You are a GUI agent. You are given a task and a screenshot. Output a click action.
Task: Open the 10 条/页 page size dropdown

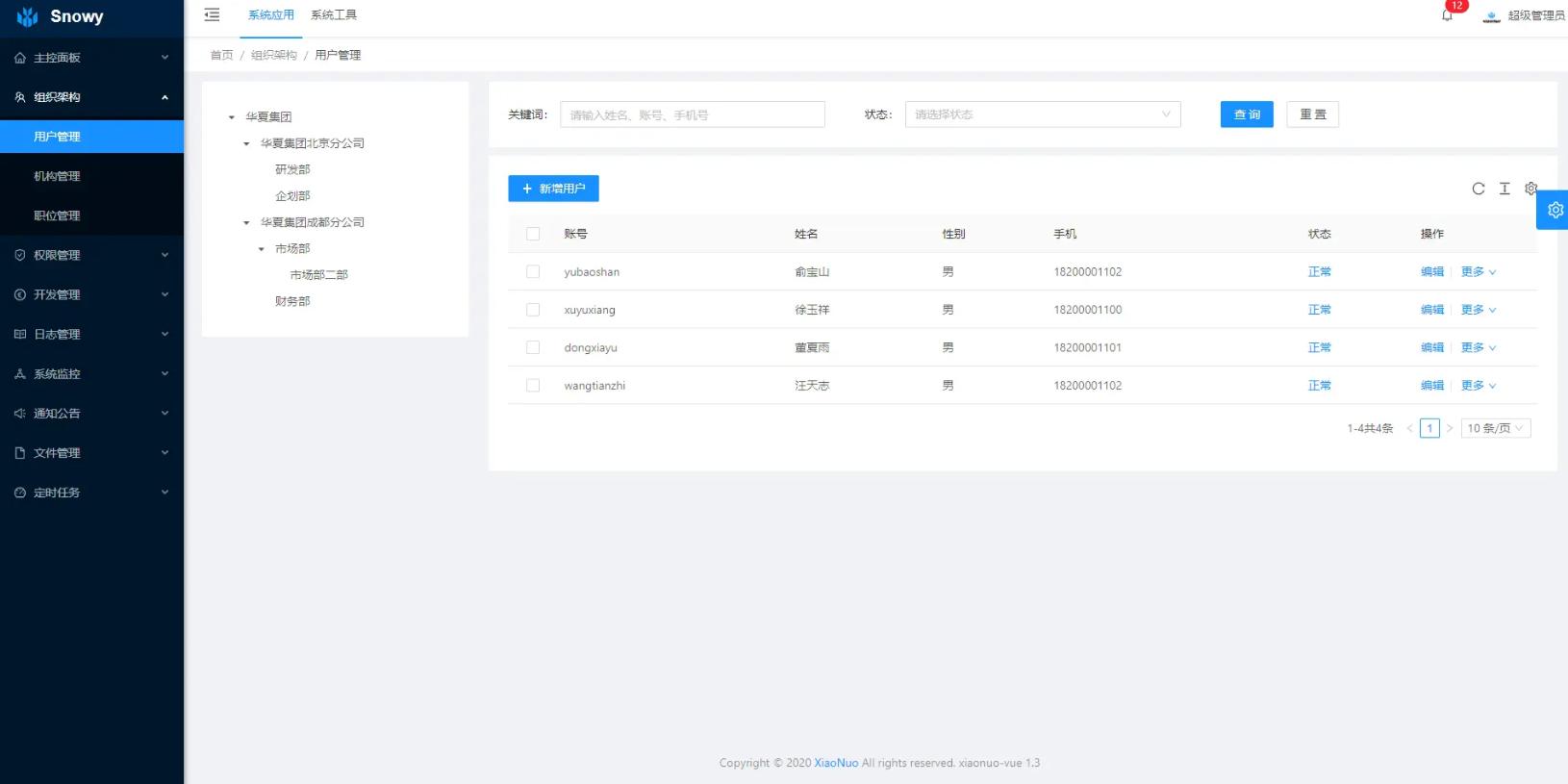click(x=1495, y=428)
